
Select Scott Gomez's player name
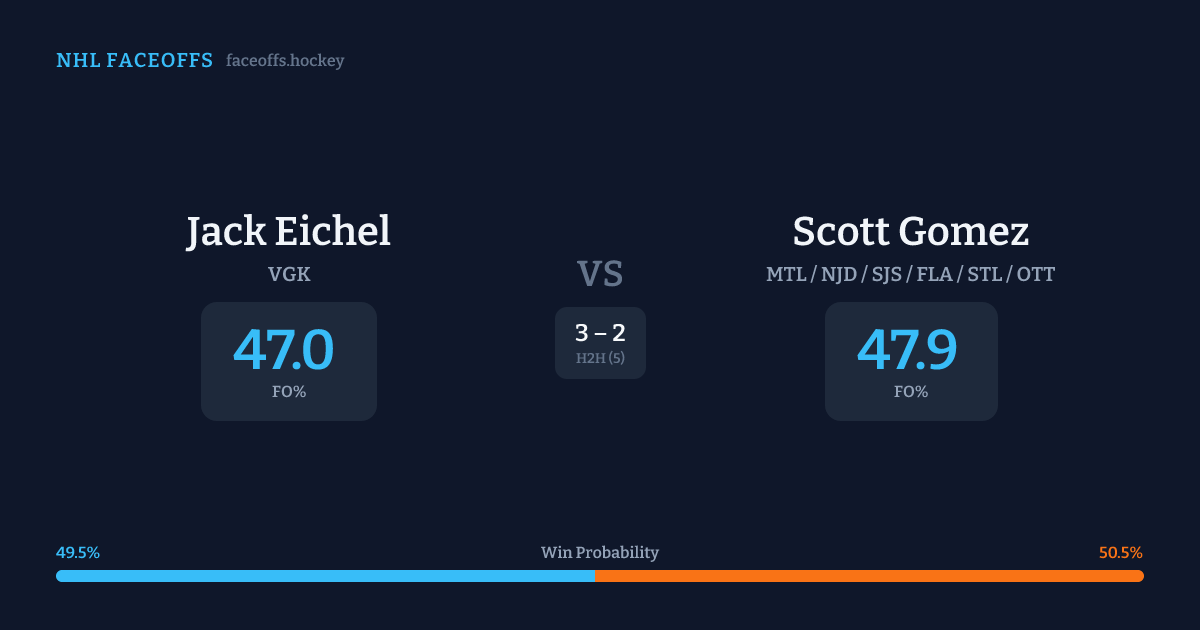(910, 232)
